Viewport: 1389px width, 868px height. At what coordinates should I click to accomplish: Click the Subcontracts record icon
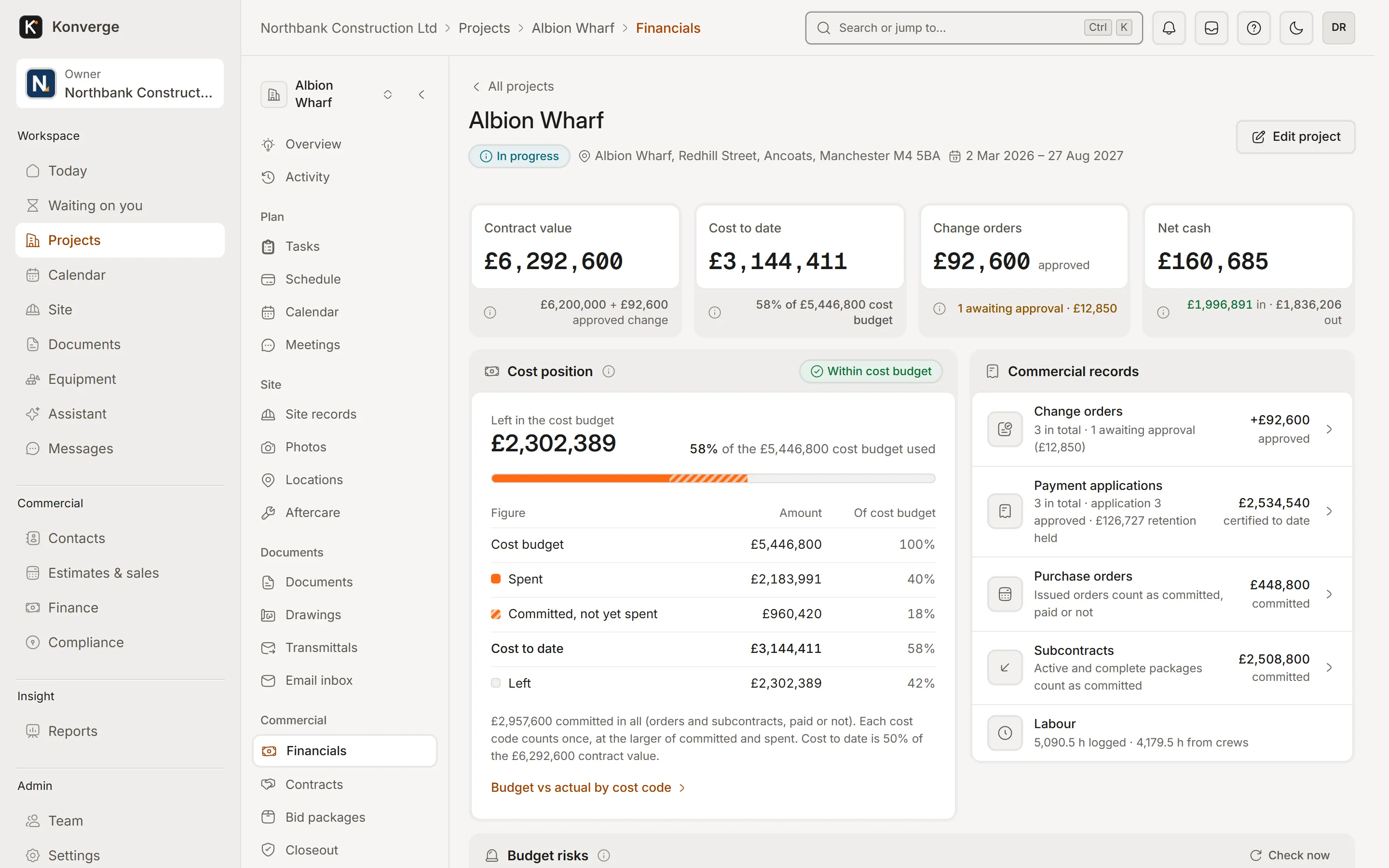click(x=1005, y=667)
